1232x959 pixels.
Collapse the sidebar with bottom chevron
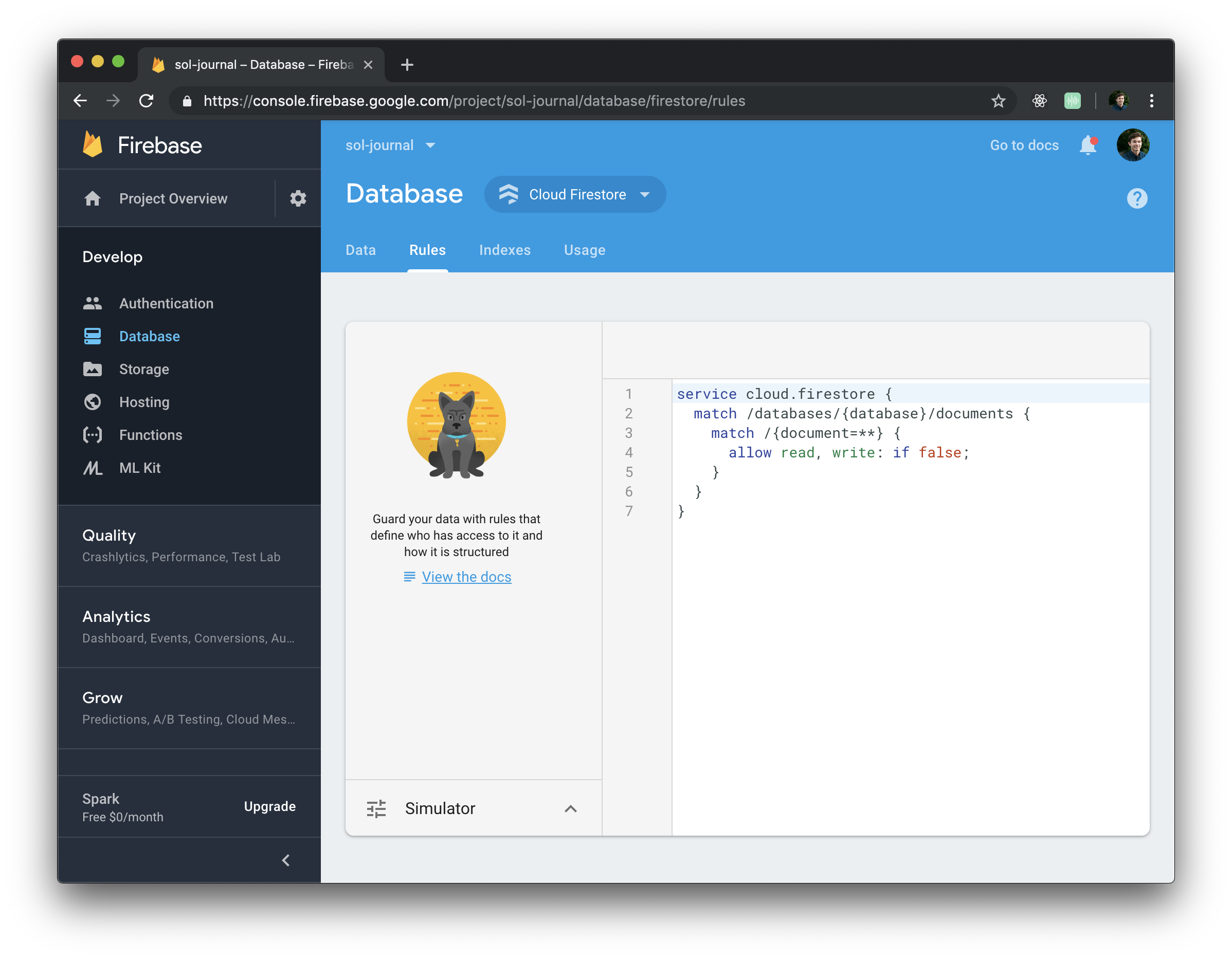tap(286, 860)
